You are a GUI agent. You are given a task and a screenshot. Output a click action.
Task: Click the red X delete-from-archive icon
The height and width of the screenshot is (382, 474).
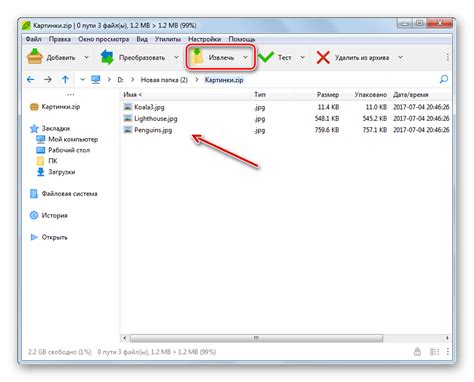pyautogui.click(x=323, y=57)
